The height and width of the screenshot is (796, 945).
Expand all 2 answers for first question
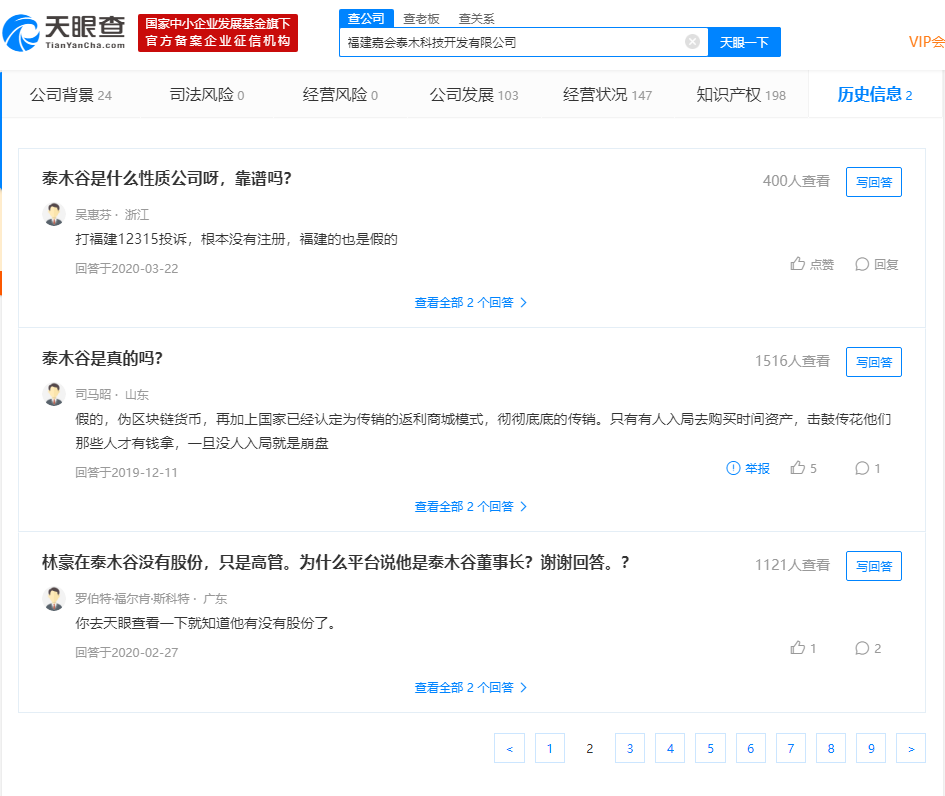click(471, 302)
